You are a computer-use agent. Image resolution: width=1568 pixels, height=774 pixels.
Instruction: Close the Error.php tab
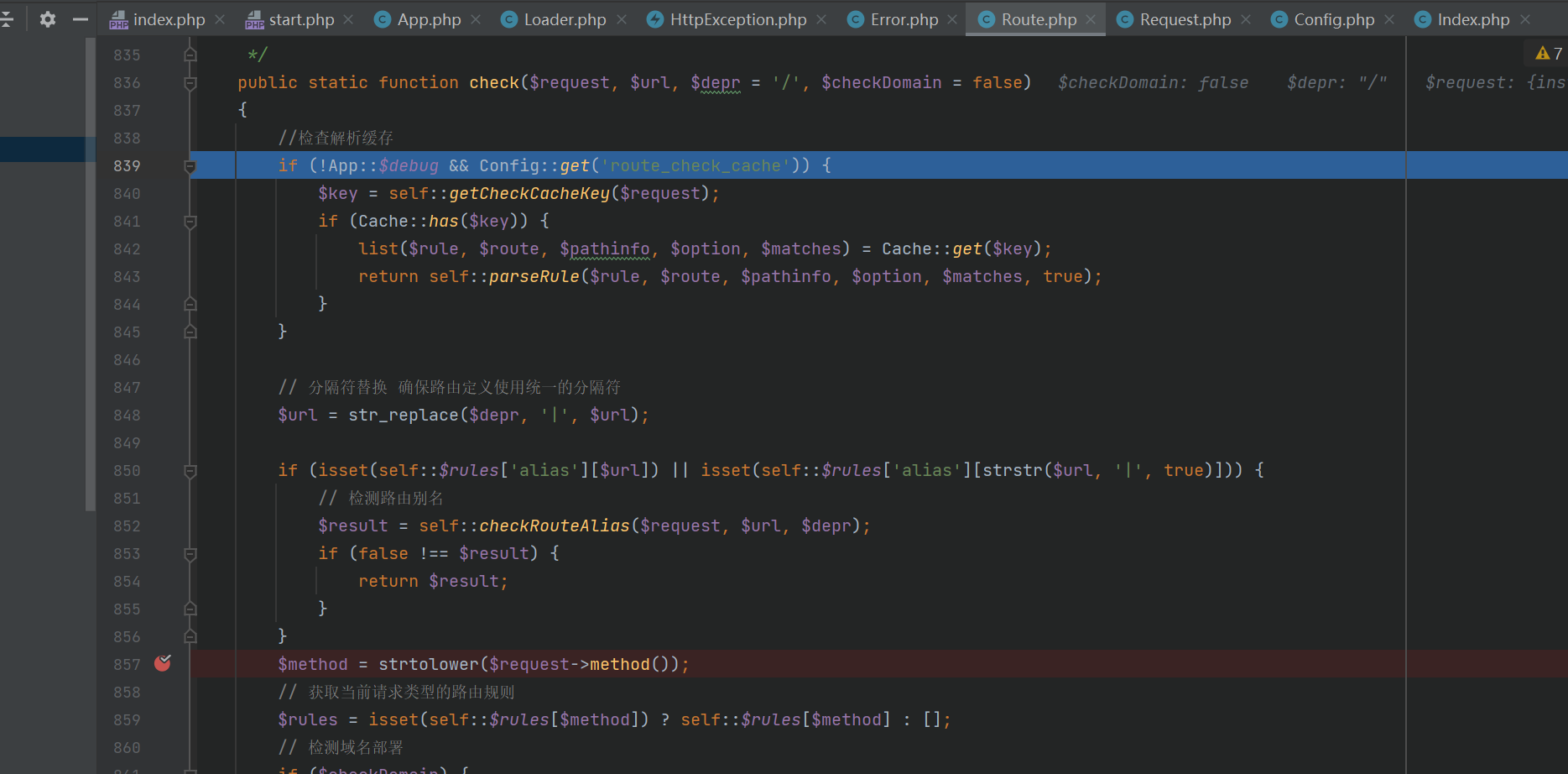click(952, 19)
